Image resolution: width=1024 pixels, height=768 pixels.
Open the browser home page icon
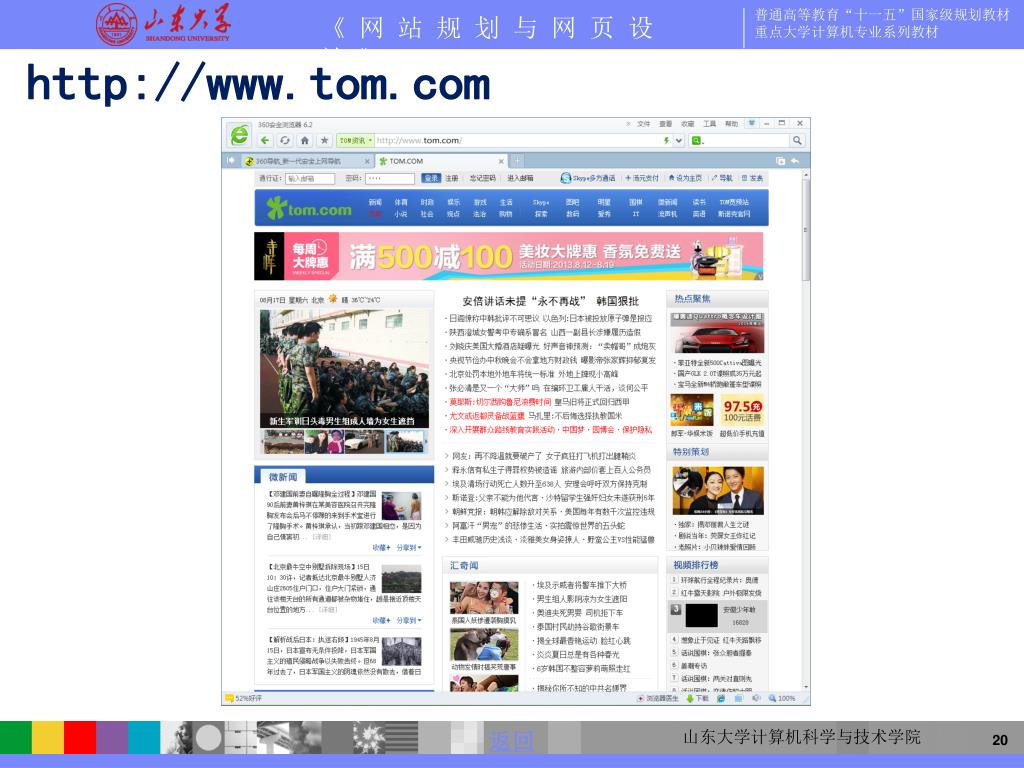[x=304, y=140]
